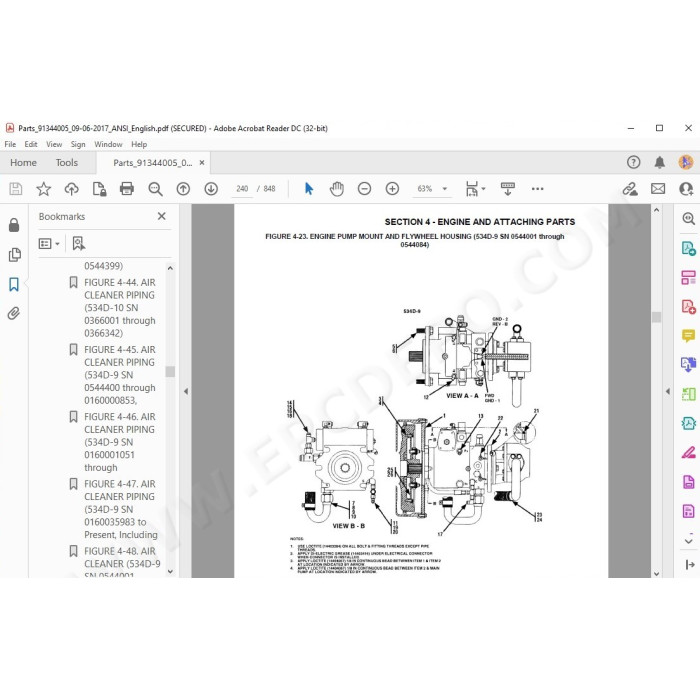The height and width of the screenshot is (700, 700).
Task: Click the share with others icon
Action: click(x=686, y=189)
